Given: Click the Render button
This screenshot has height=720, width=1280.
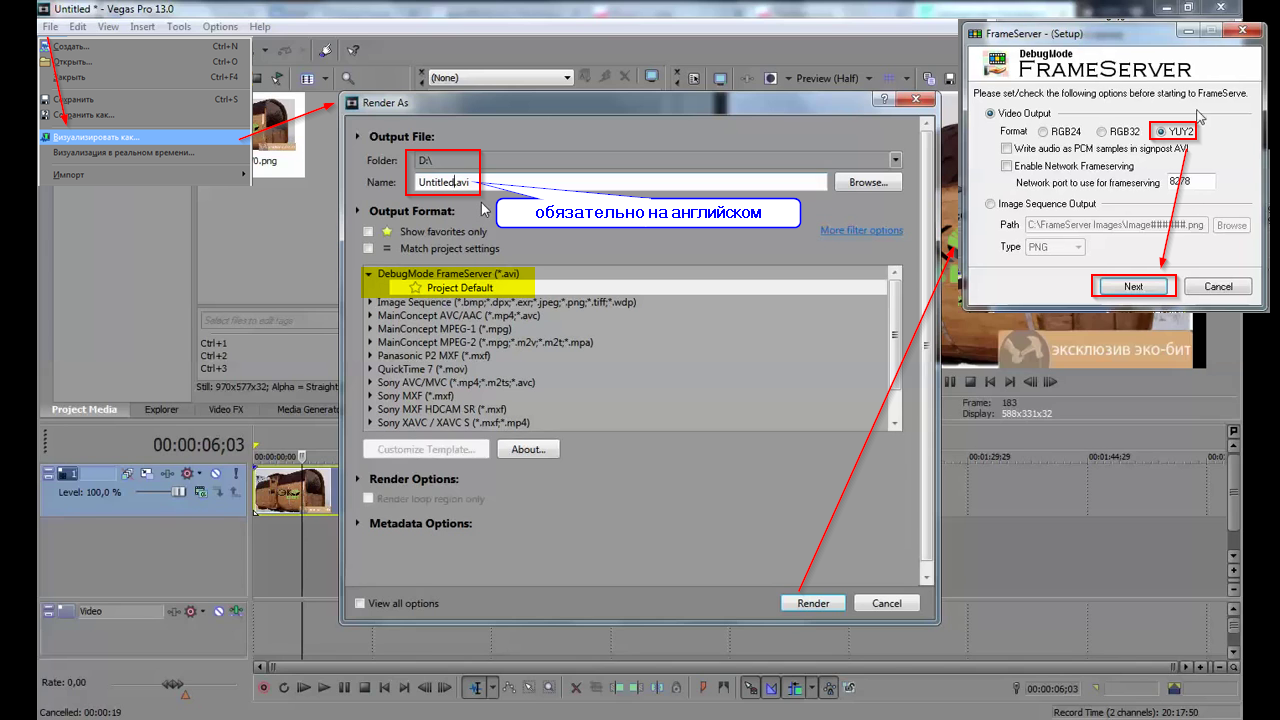Looking at the screenshot, I should click(813, 603).
